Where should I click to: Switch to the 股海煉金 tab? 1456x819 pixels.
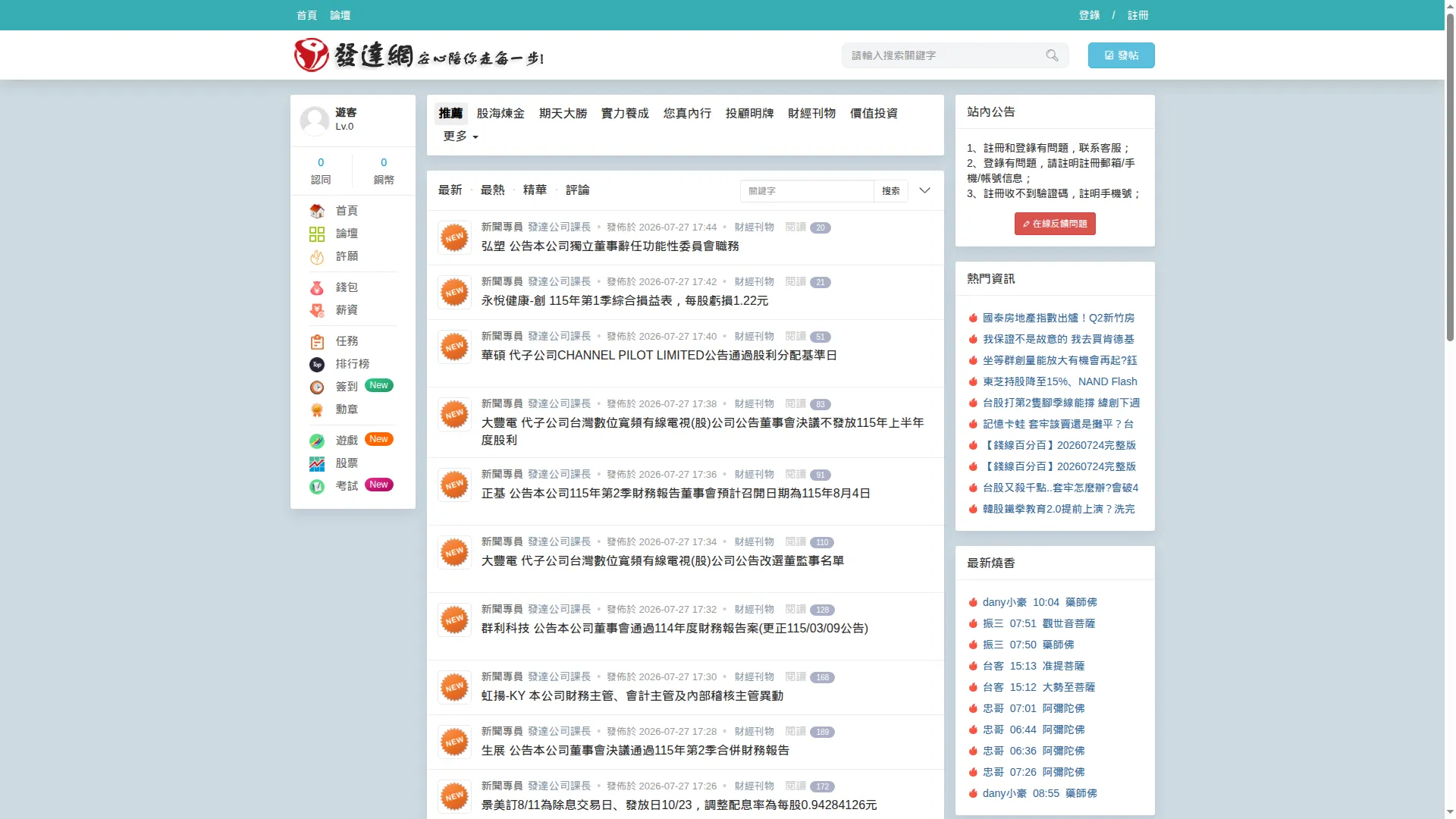[500, 113]
